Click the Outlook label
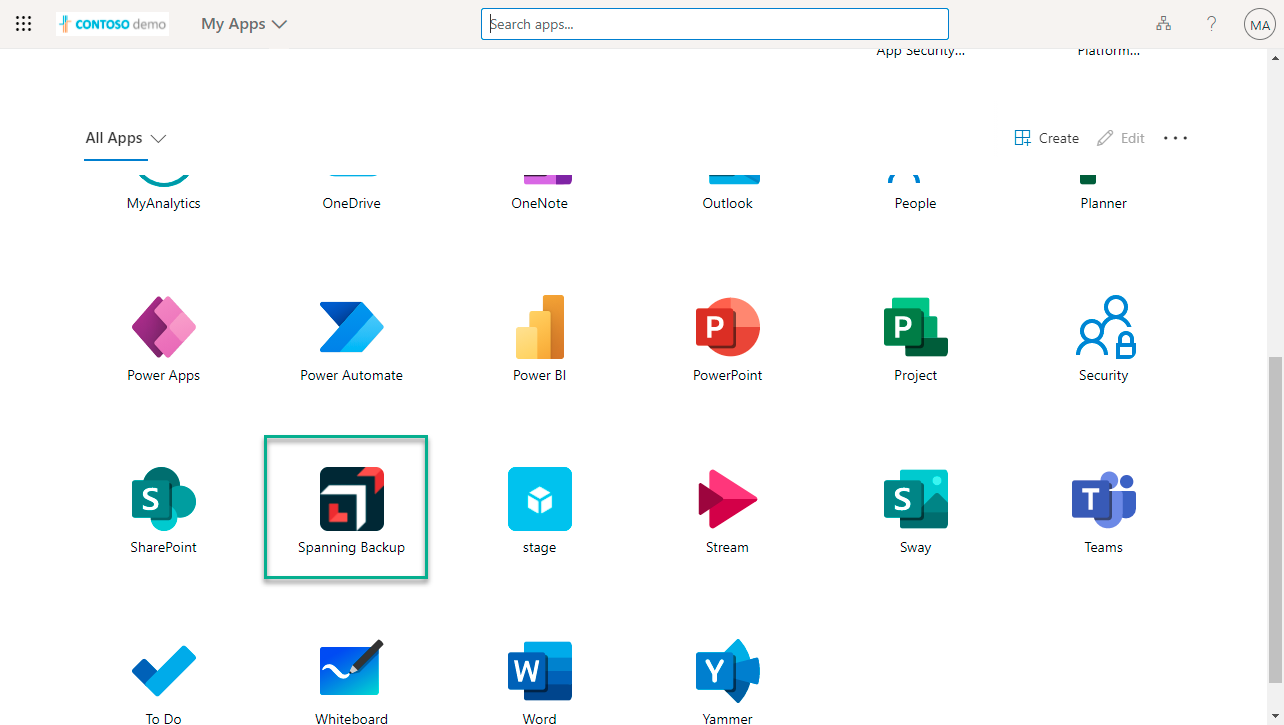The width and height of the screenshot is (1284, 725). pos(728,203)
